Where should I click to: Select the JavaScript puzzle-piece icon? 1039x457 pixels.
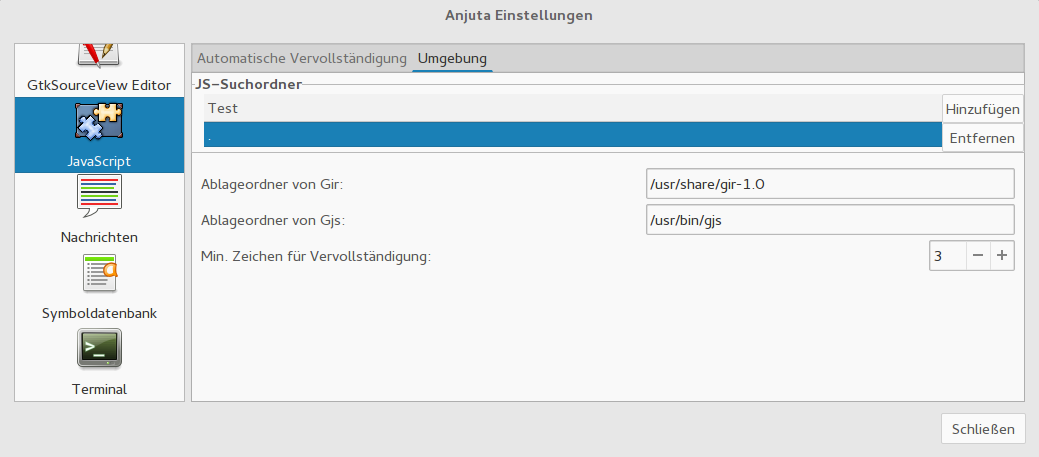tap(99, 122)
